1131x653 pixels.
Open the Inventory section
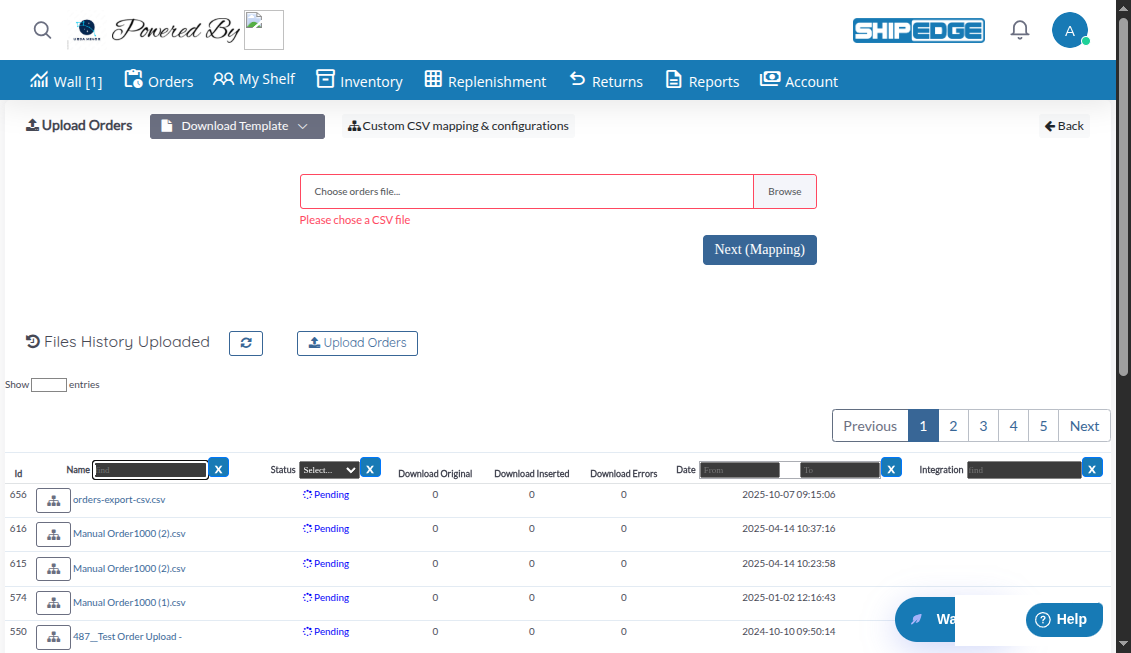[359, 80]
